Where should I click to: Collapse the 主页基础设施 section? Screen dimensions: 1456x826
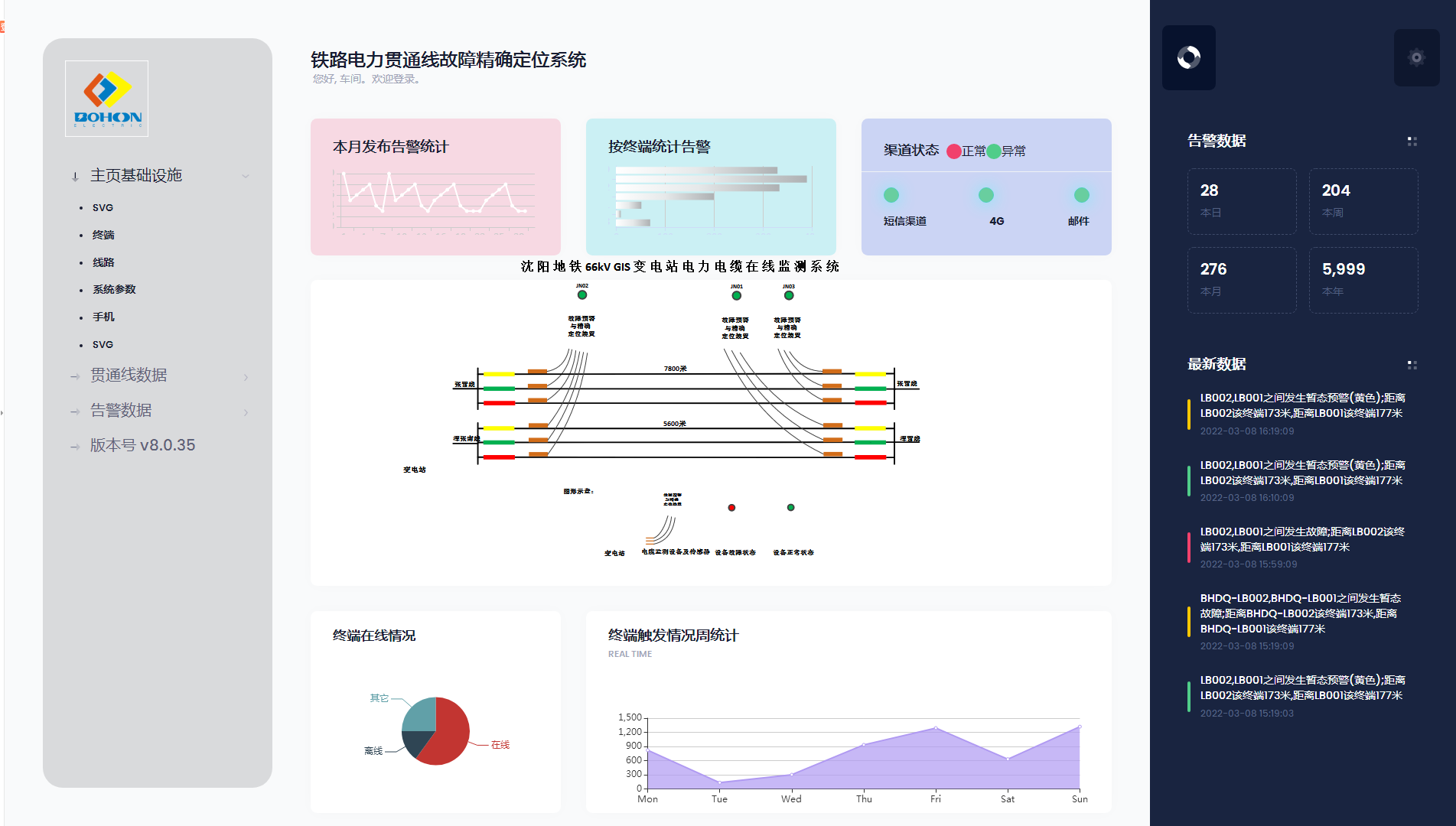tap(246, 175)
